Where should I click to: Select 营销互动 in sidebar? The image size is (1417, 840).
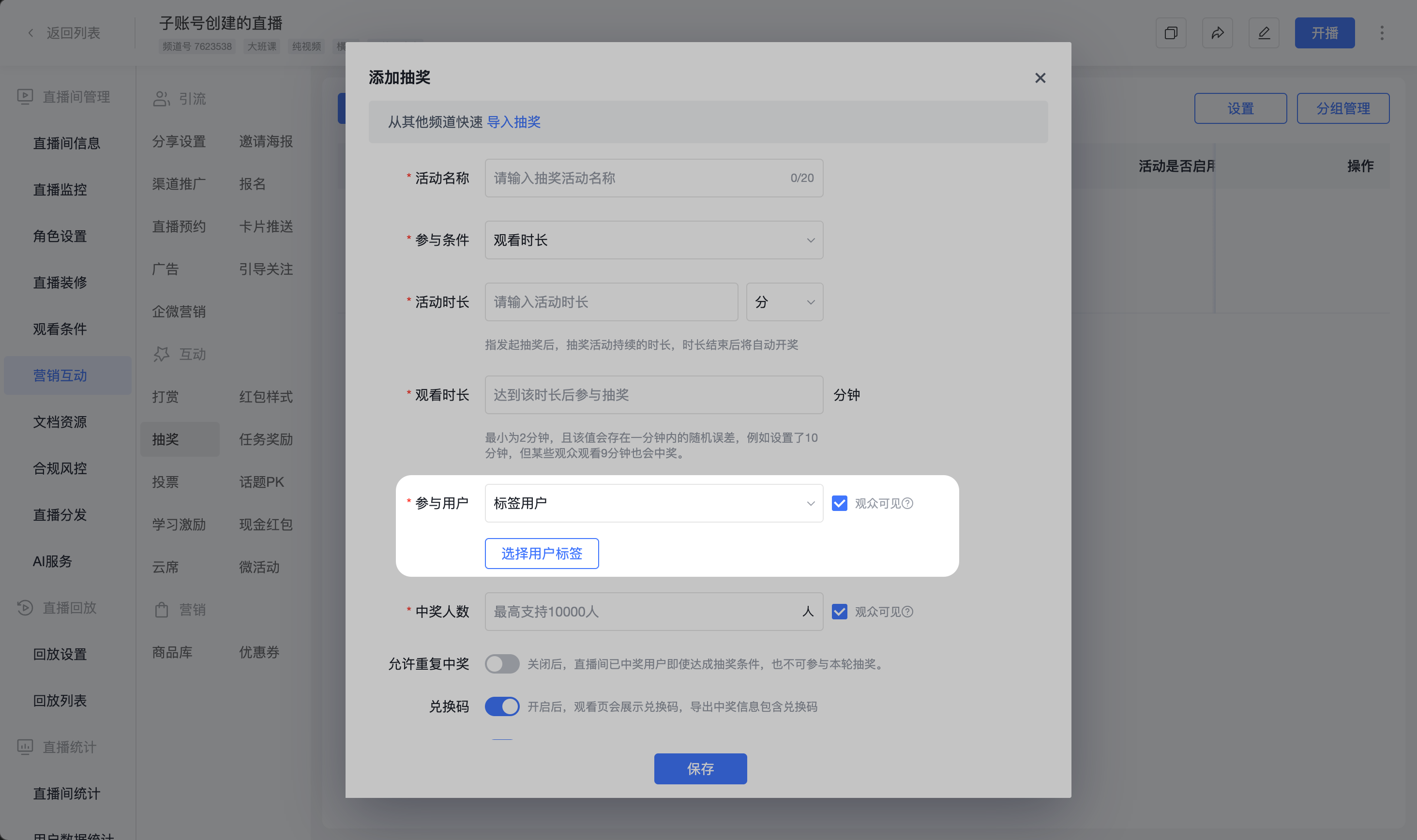[67, 375]
